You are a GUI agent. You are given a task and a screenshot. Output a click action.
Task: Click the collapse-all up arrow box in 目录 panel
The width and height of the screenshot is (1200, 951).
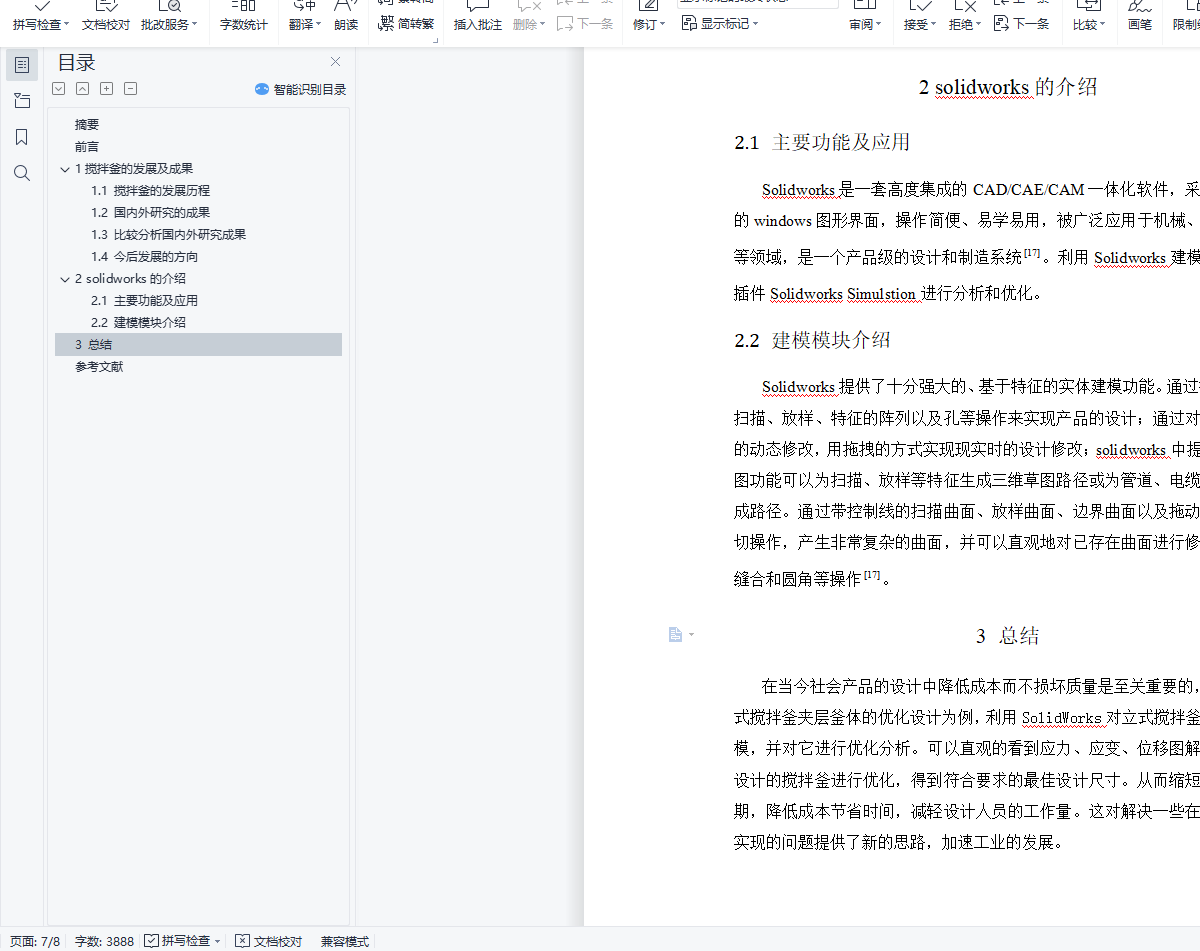tap(83, 89)
